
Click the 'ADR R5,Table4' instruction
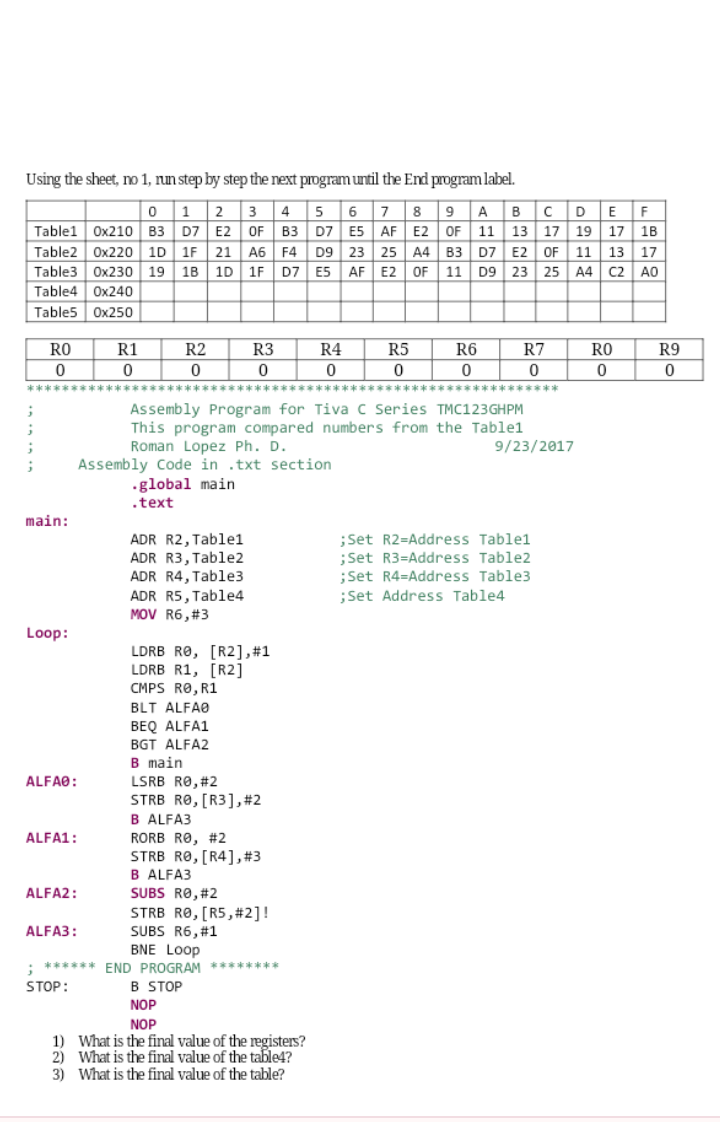point(187,596)
